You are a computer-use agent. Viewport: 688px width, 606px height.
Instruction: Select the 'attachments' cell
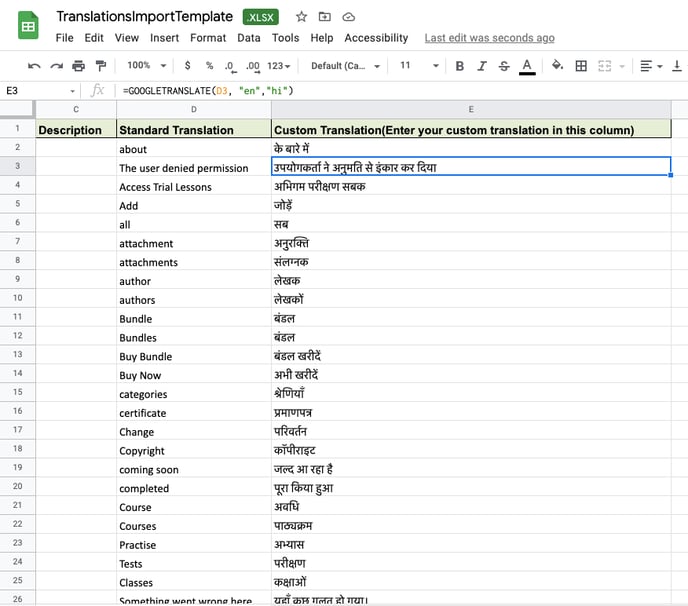coord(194,261)
